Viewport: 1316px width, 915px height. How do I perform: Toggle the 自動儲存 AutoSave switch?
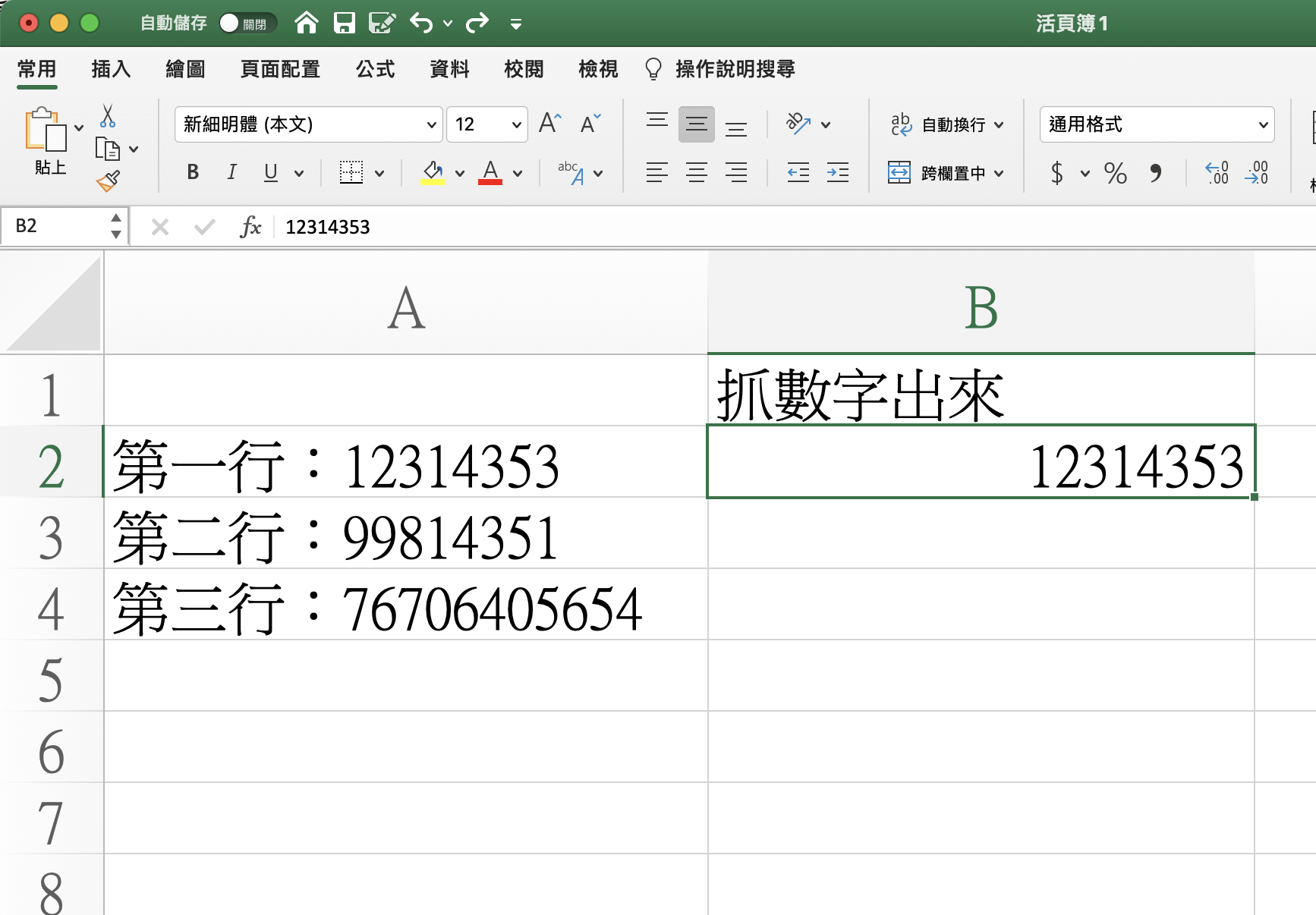[247, 24]
